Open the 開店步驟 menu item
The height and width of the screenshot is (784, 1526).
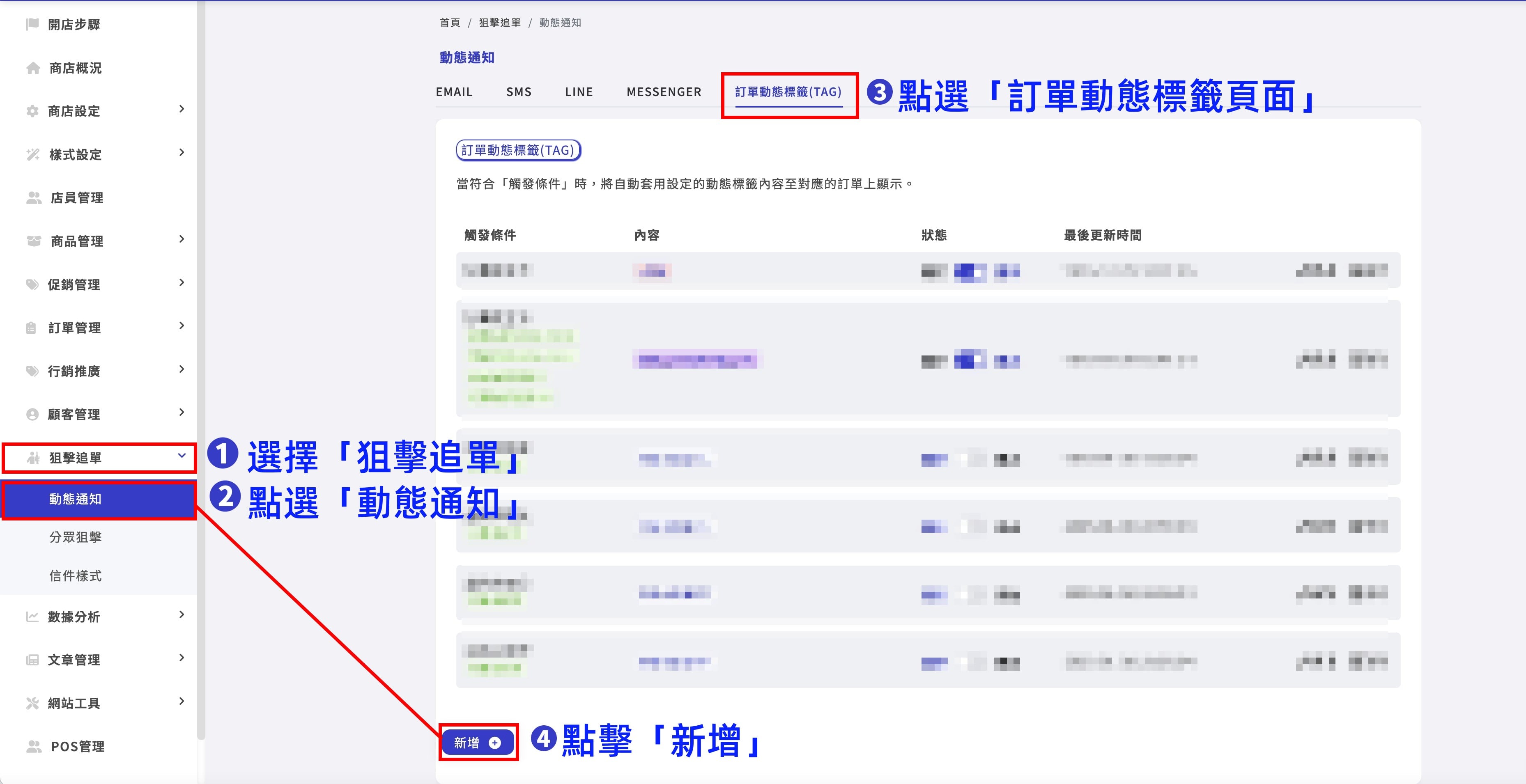[x=74, y=24]
